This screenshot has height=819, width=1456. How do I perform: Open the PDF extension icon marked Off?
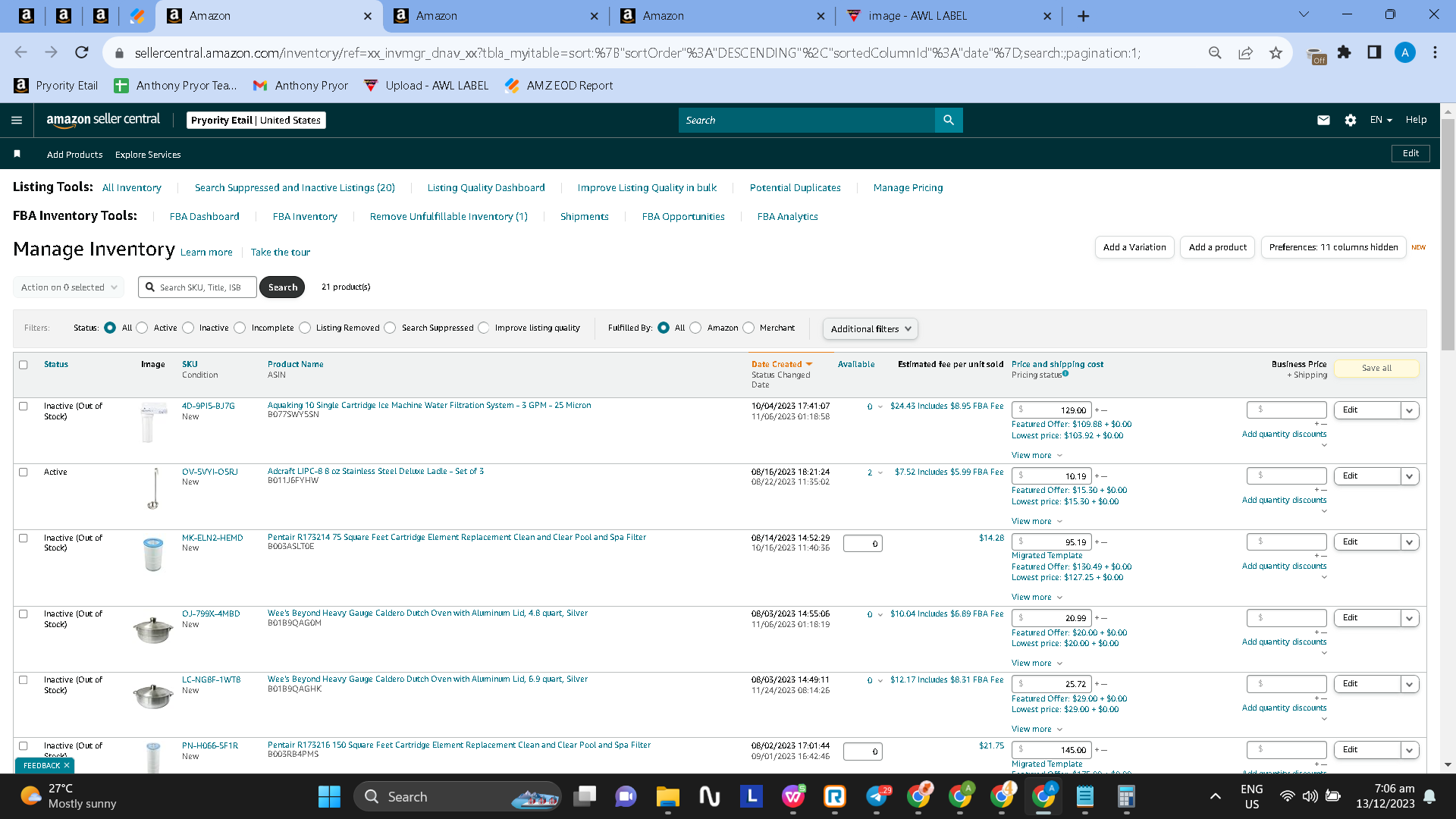pos(1315,55)
